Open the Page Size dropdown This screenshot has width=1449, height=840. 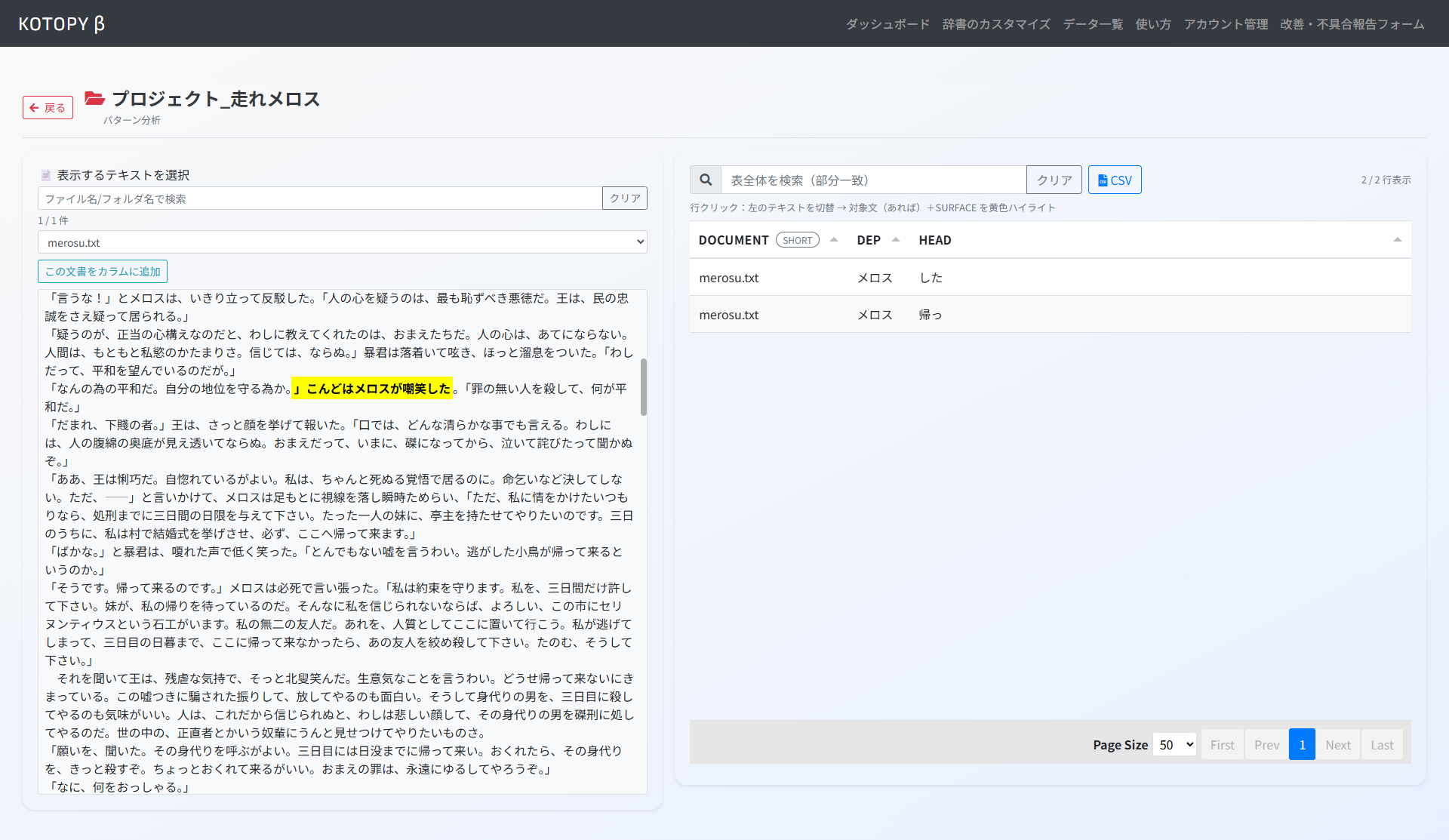point(1174,745)
